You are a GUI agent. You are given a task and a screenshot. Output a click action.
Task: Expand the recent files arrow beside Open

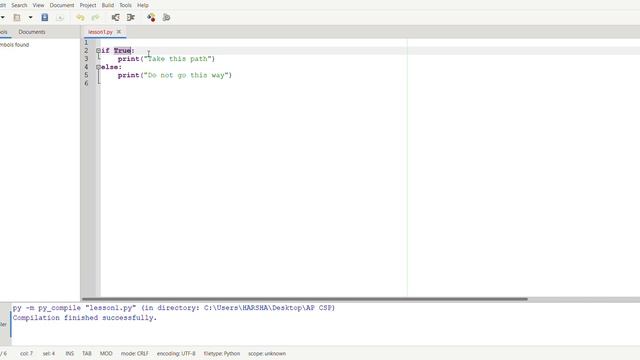30,18
